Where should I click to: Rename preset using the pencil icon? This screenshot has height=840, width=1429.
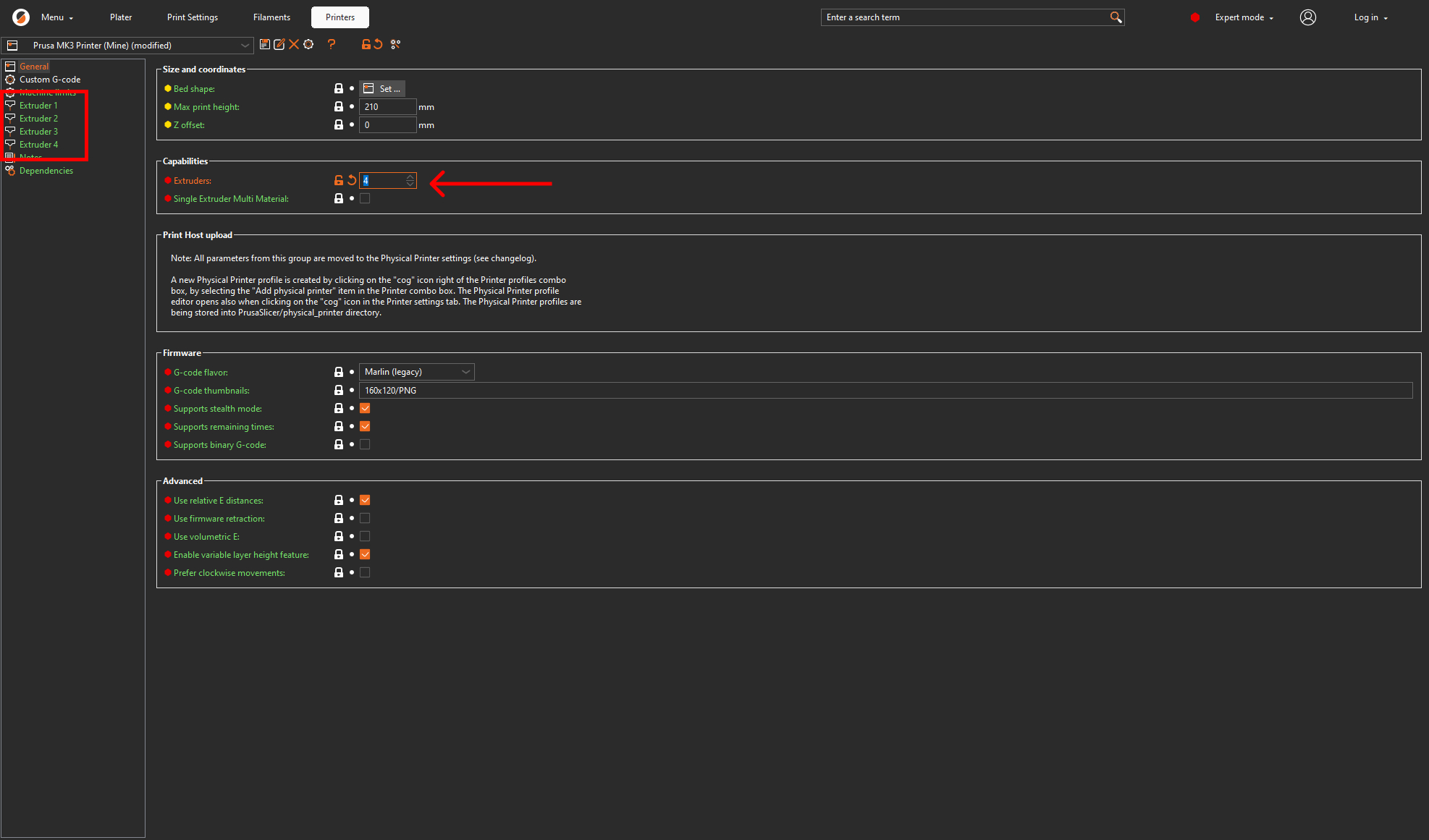click(279, 45)
